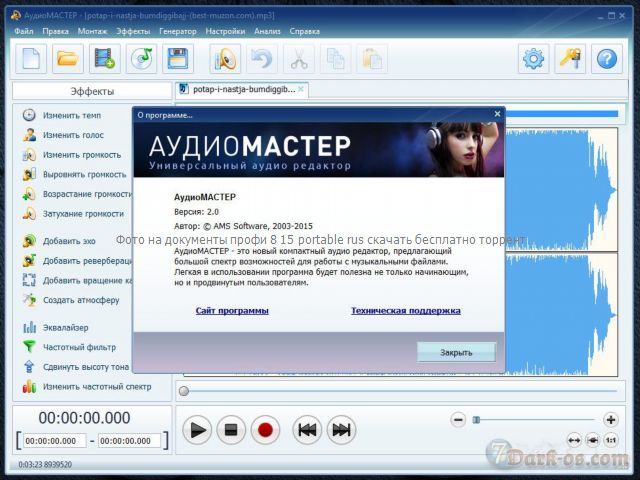Viewport: 640px width, 480px height.
Task: Skip to the end with forward button
Action: (341, 430)
